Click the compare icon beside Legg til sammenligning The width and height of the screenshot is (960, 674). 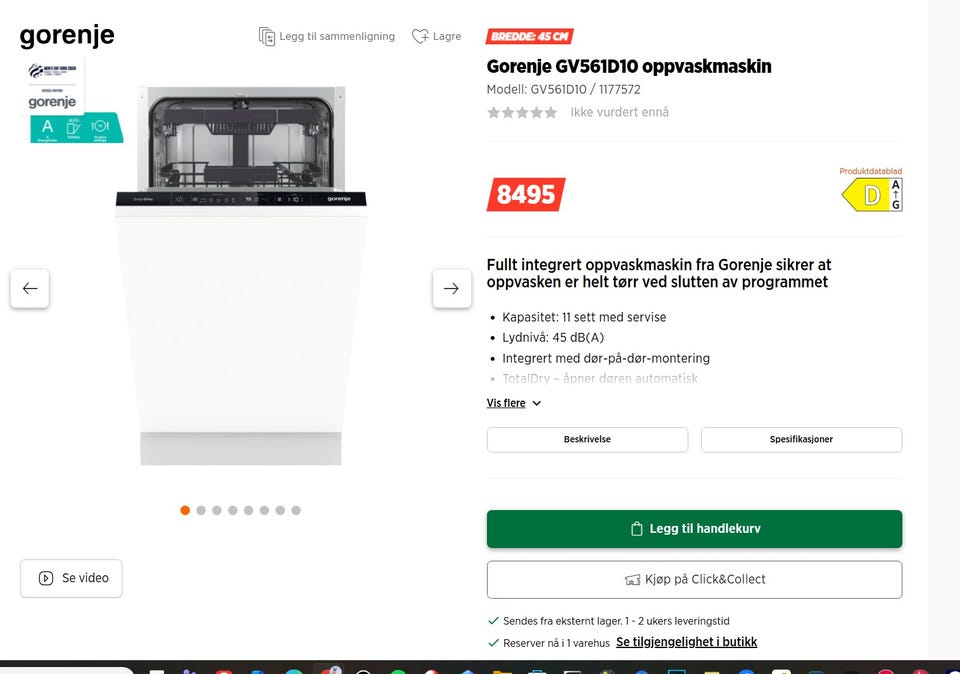coord(266,36)
